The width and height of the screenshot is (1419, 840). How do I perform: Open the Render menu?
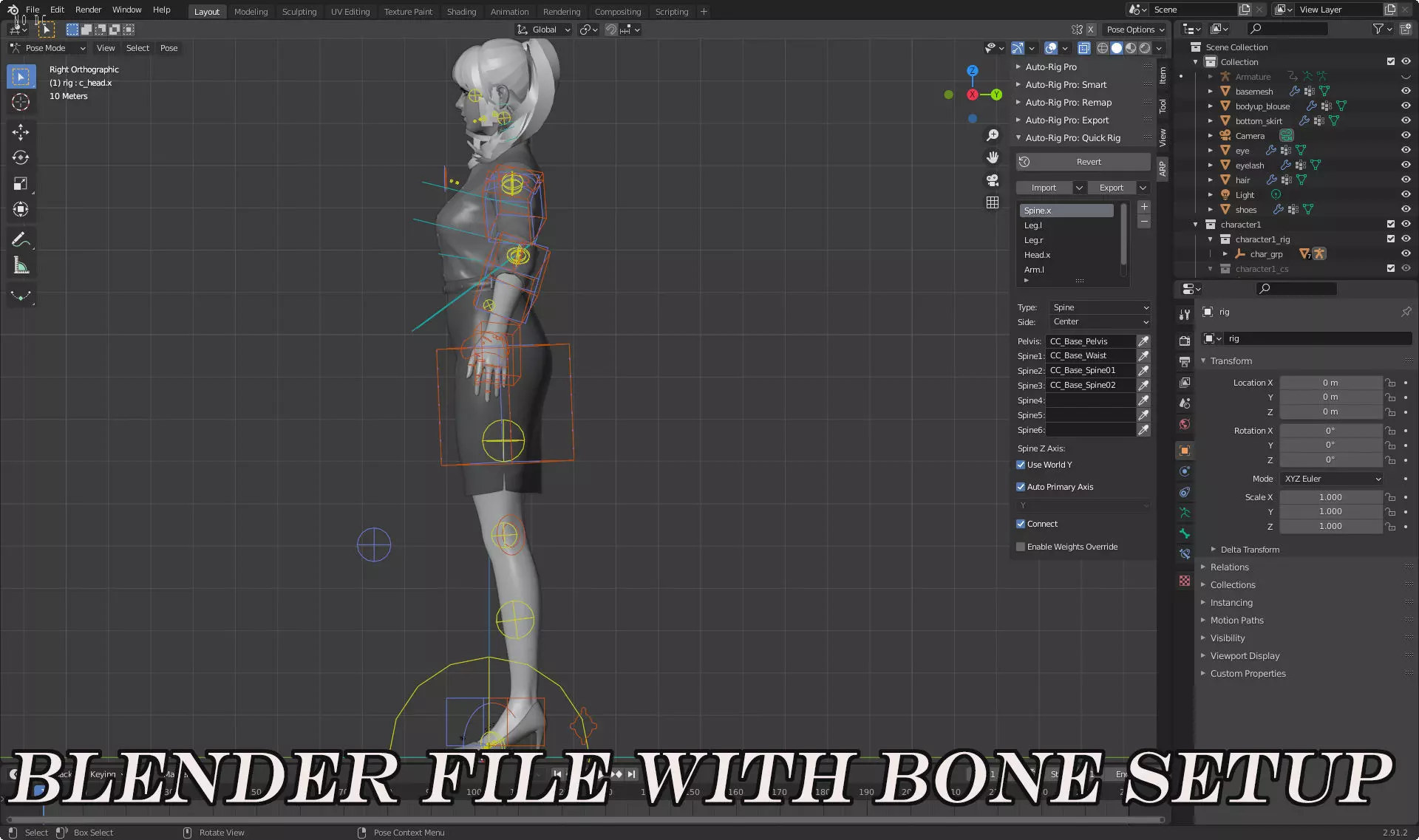pos(88,10)
